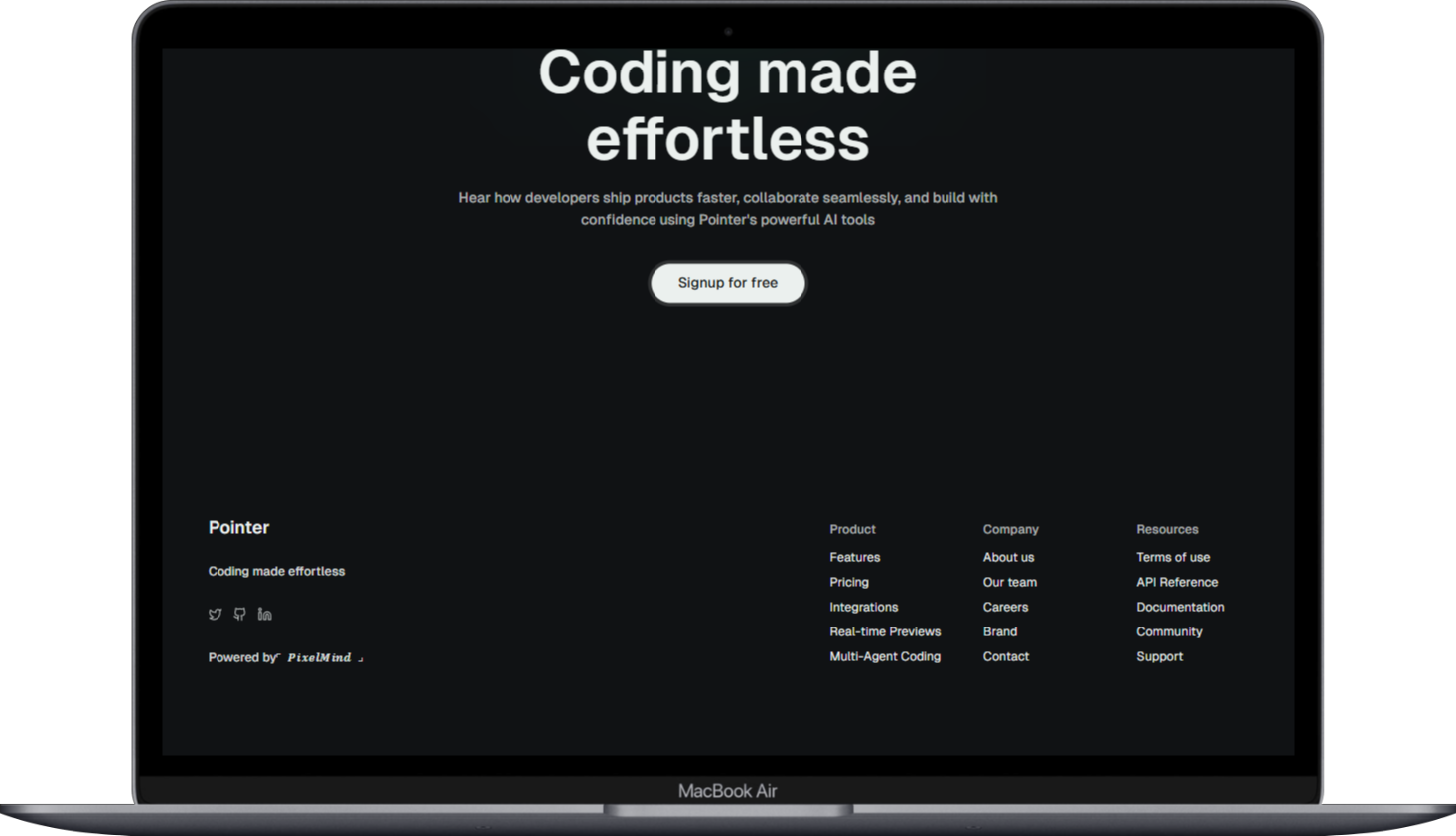This screenshot has height=836, width=1456.
Task: Click the LinkedIn icon in footer
Action: coord(264,614)
